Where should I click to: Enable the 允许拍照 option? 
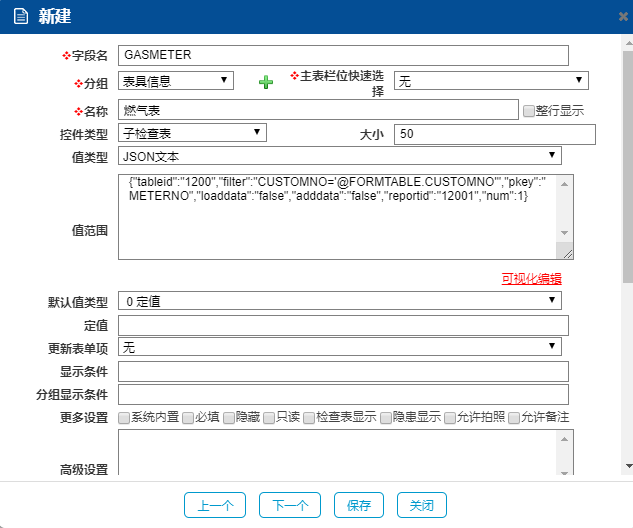click(x=450, y=417)
